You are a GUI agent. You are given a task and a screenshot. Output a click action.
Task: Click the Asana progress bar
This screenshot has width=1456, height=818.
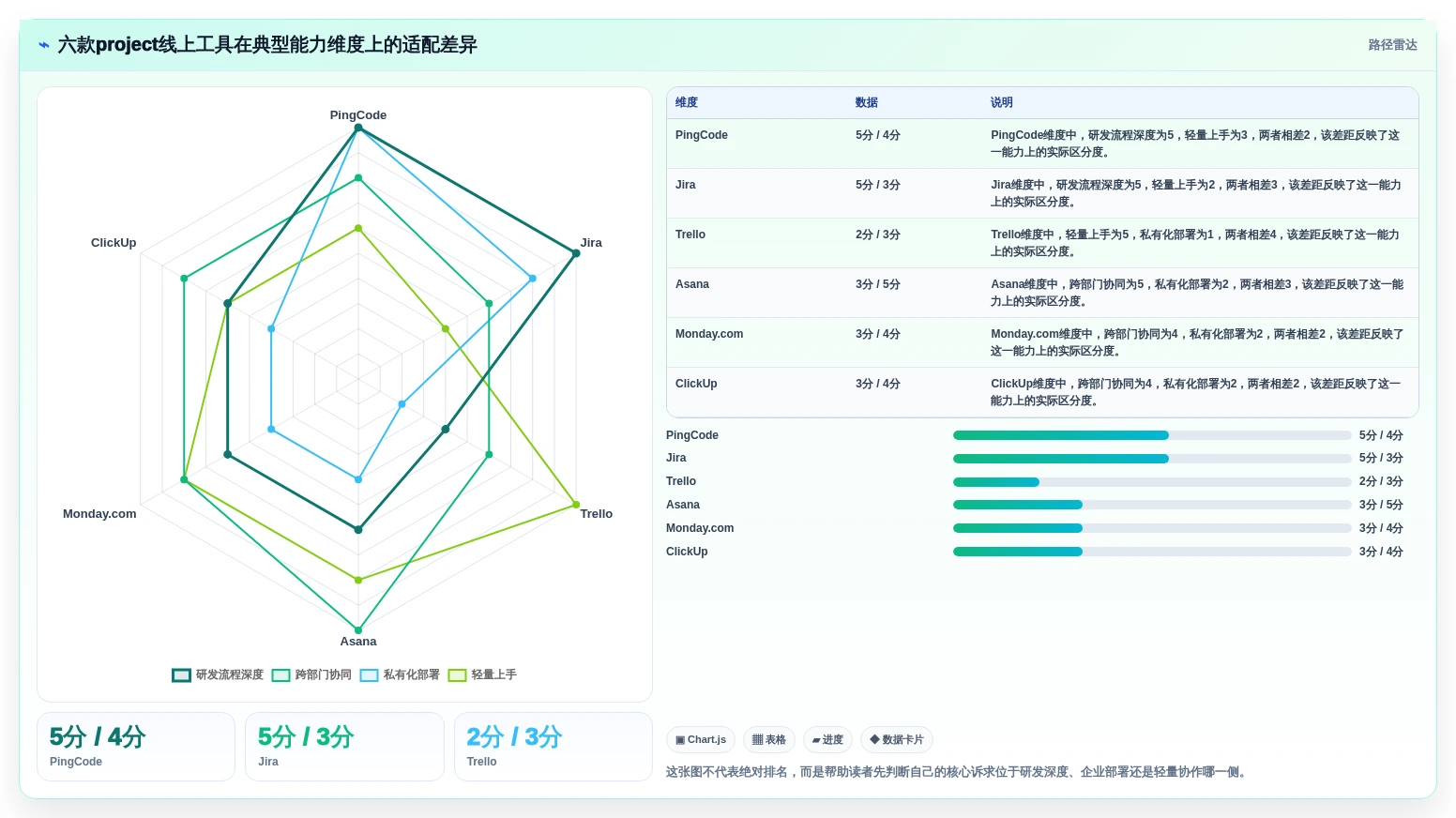click(1152, 505)
